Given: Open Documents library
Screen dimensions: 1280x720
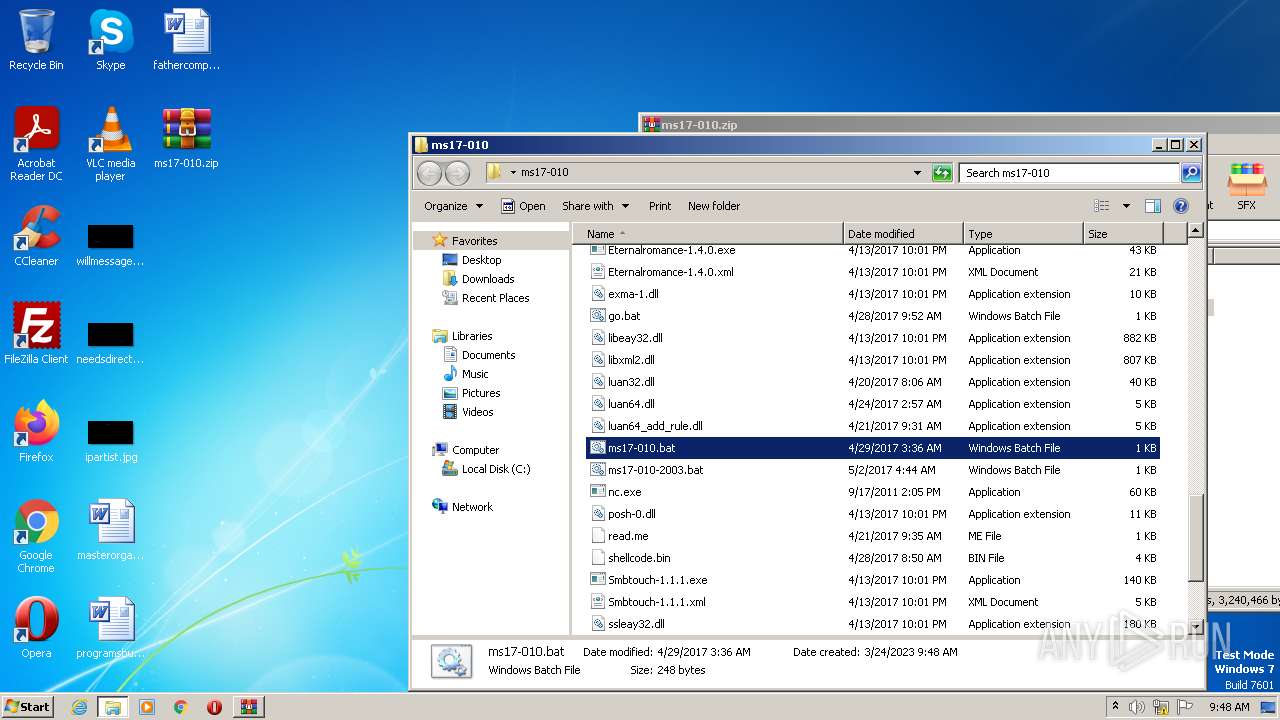Looking at the screenshot, I should coord(488,355).
